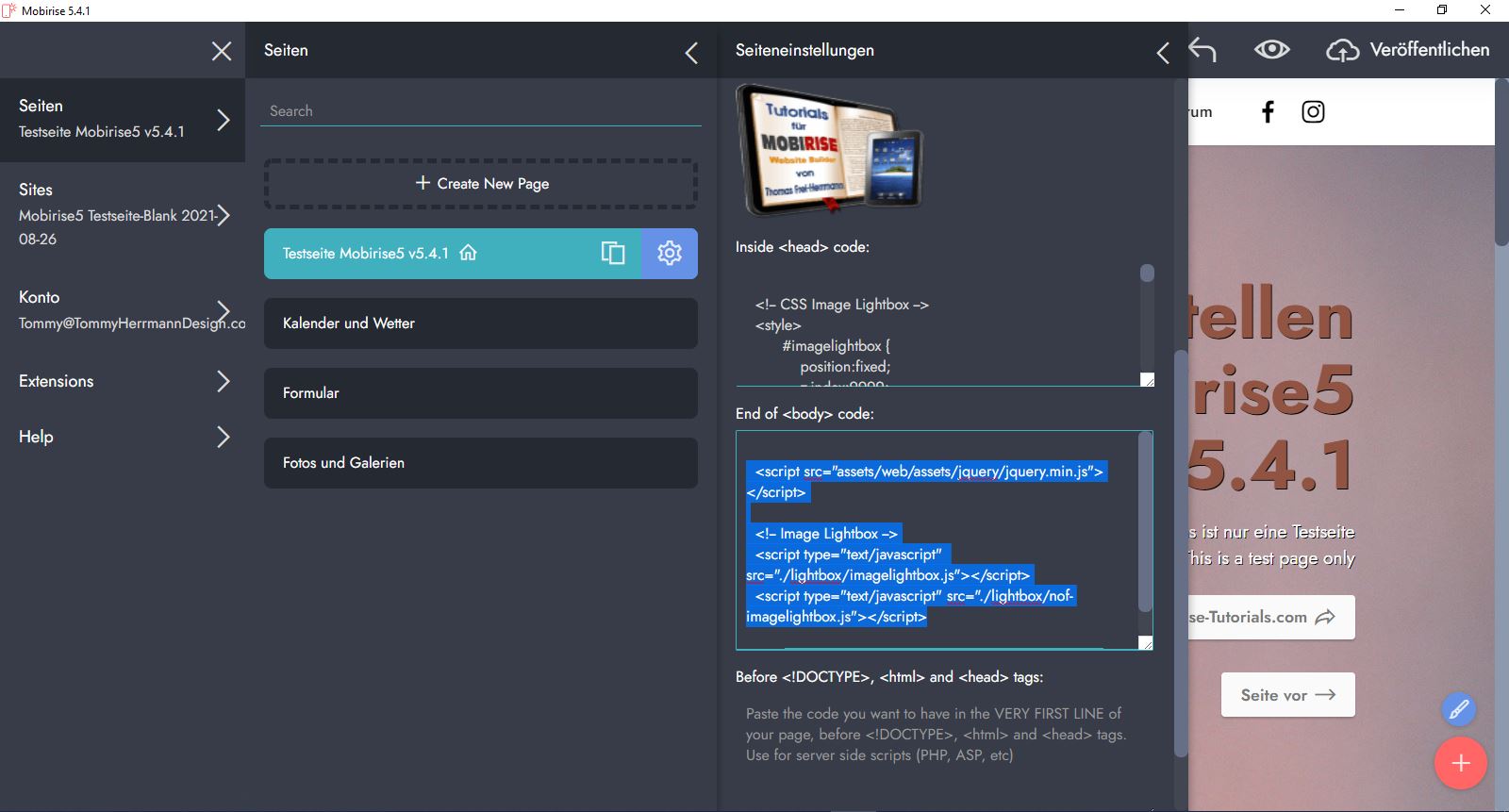Click the End of body code scrollbar
The height and width of the screenshot is (812, 1509).
coord(1145,528)
